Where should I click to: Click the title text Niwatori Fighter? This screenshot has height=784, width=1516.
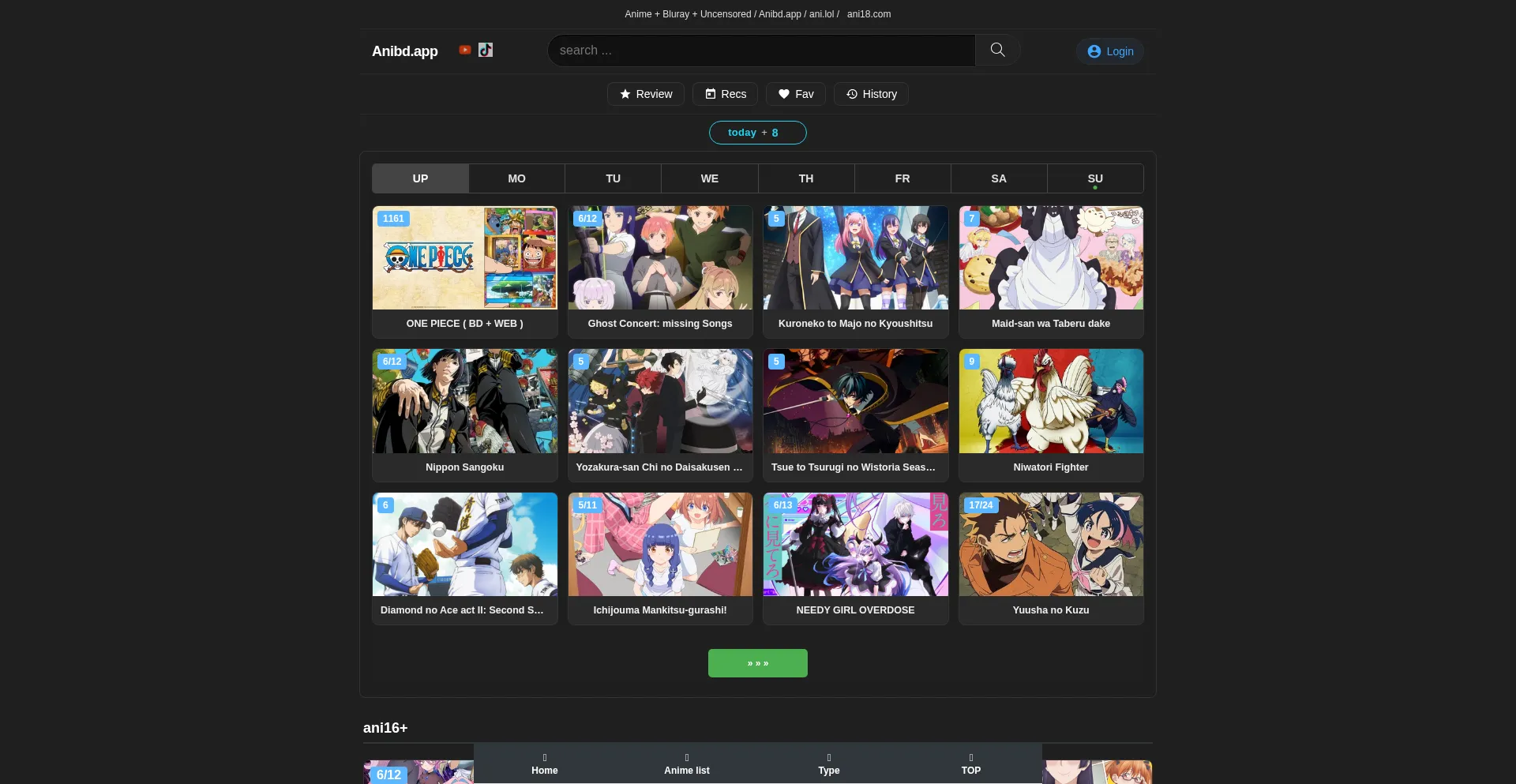[x=1051, y=467]
